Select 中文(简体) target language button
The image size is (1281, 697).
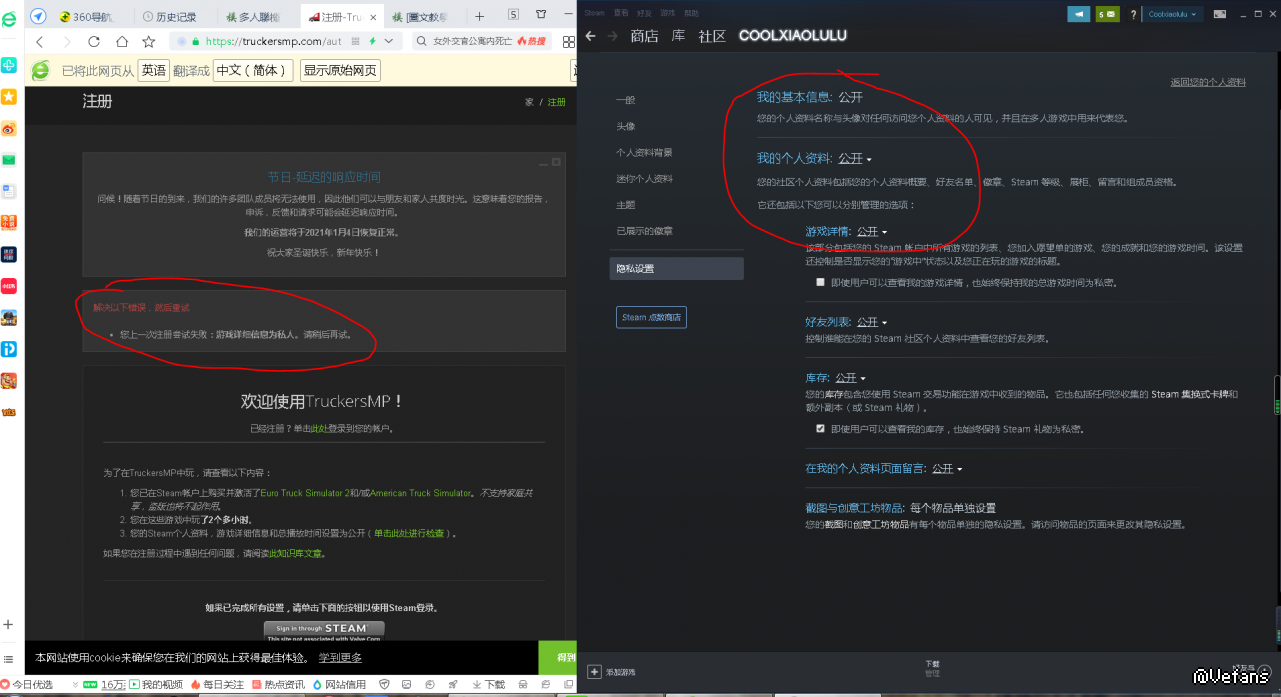(252, 71)
